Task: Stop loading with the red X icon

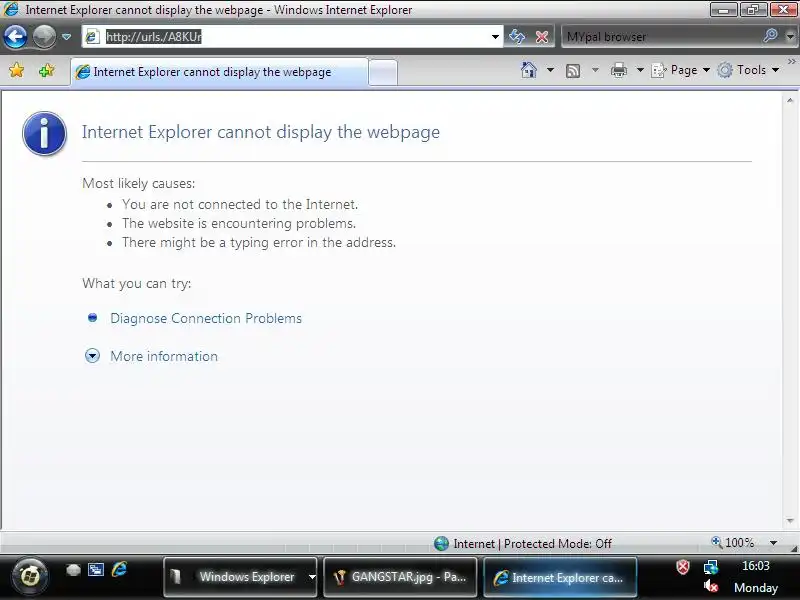Action: pyautogui.click(x=542, y=37)
